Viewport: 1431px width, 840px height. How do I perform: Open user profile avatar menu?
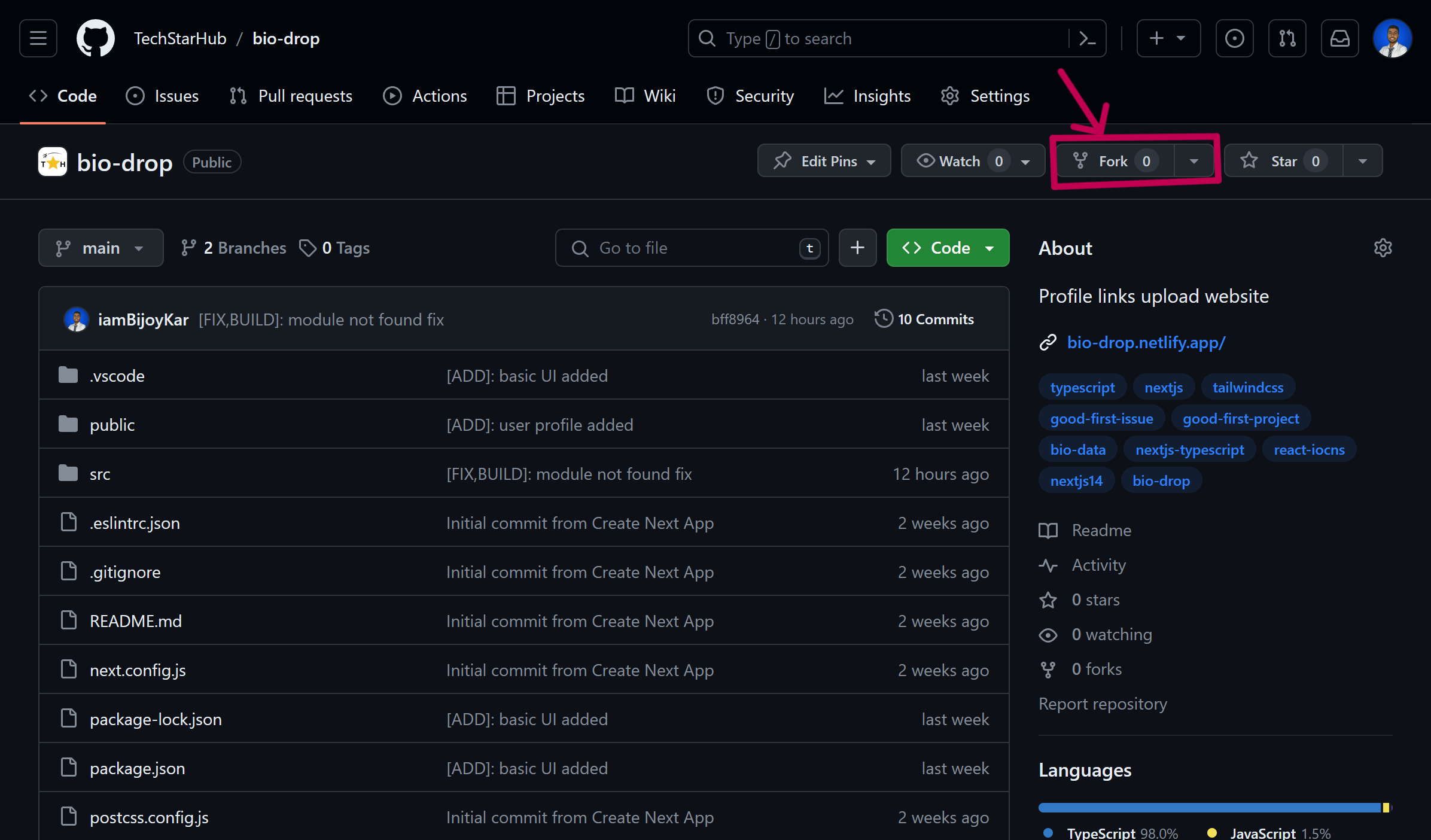[x=1393, y=38]
